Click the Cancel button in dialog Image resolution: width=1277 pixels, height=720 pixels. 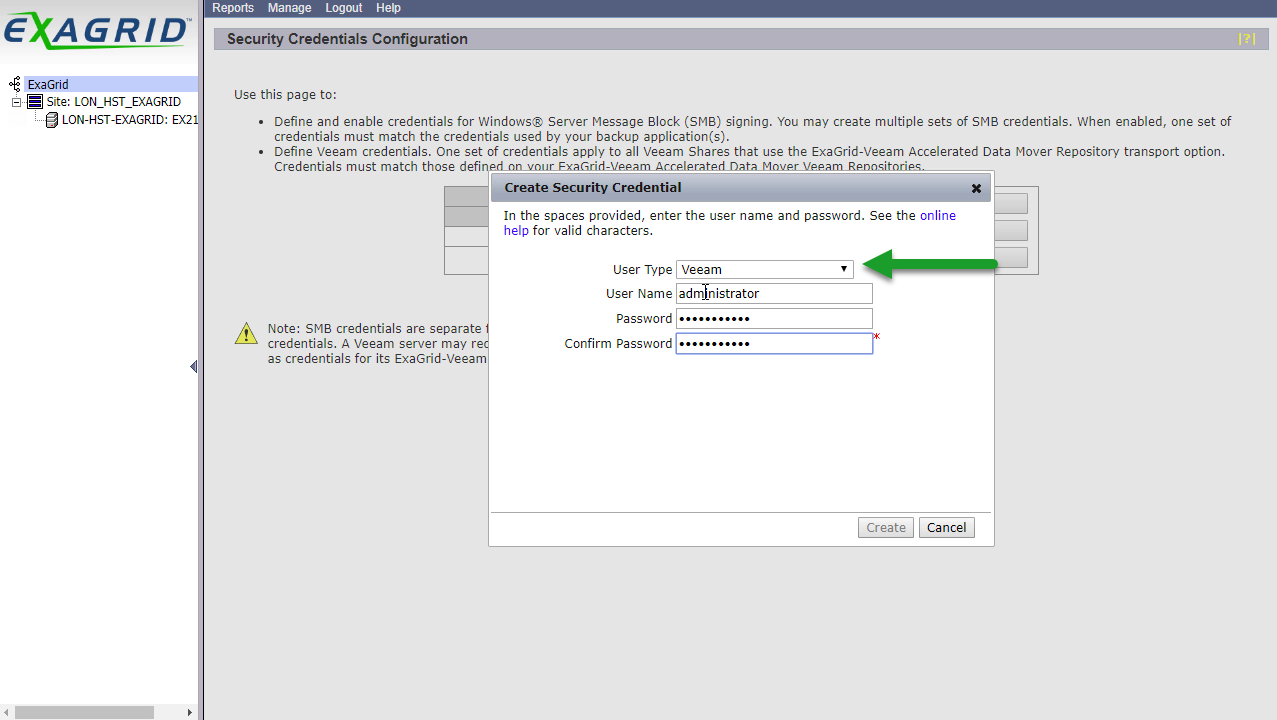[x=947, y=527]
